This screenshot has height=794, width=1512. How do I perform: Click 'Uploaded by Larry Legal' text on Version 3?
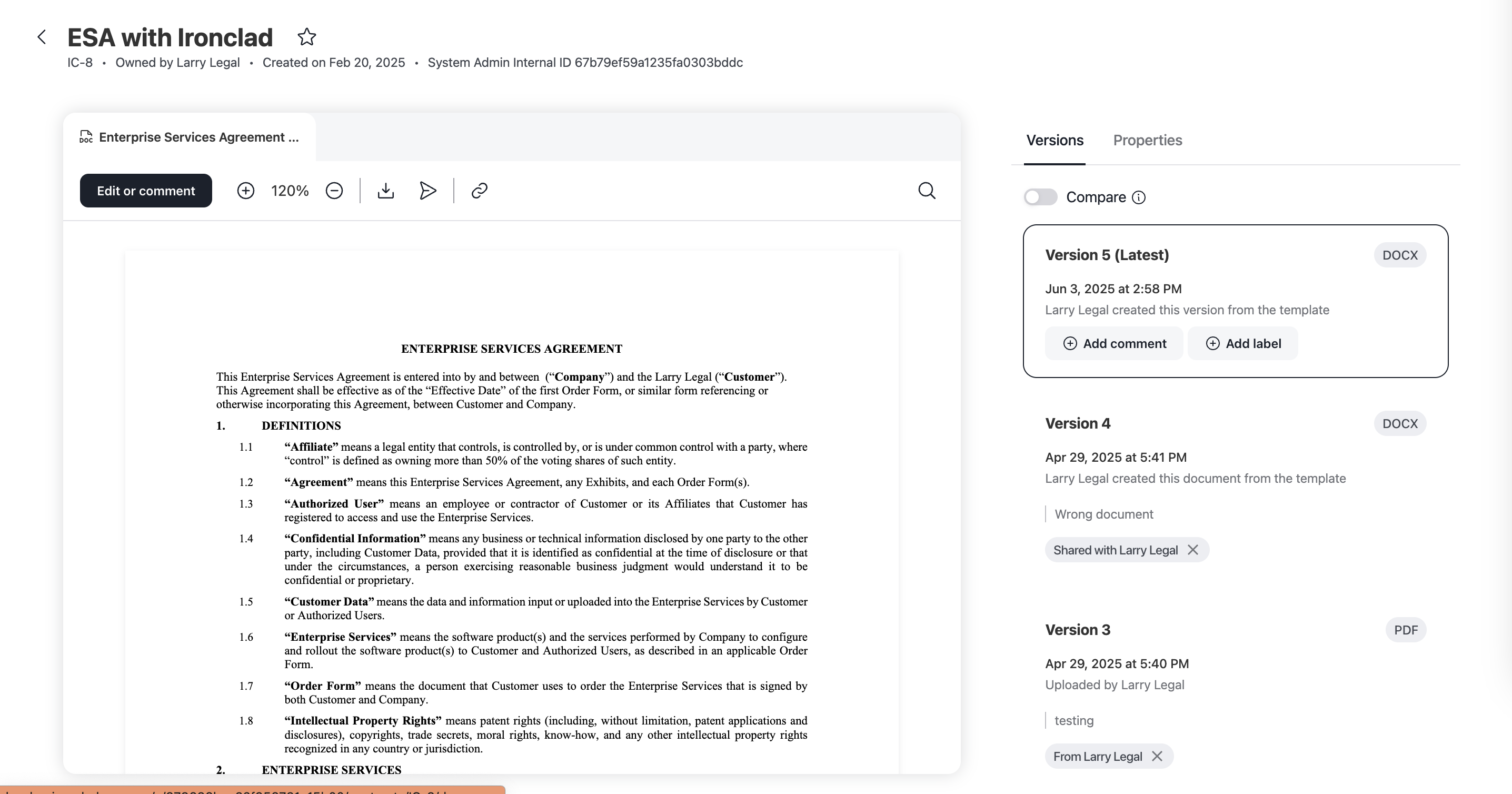pyautogui.click(x=1115, y=685)
